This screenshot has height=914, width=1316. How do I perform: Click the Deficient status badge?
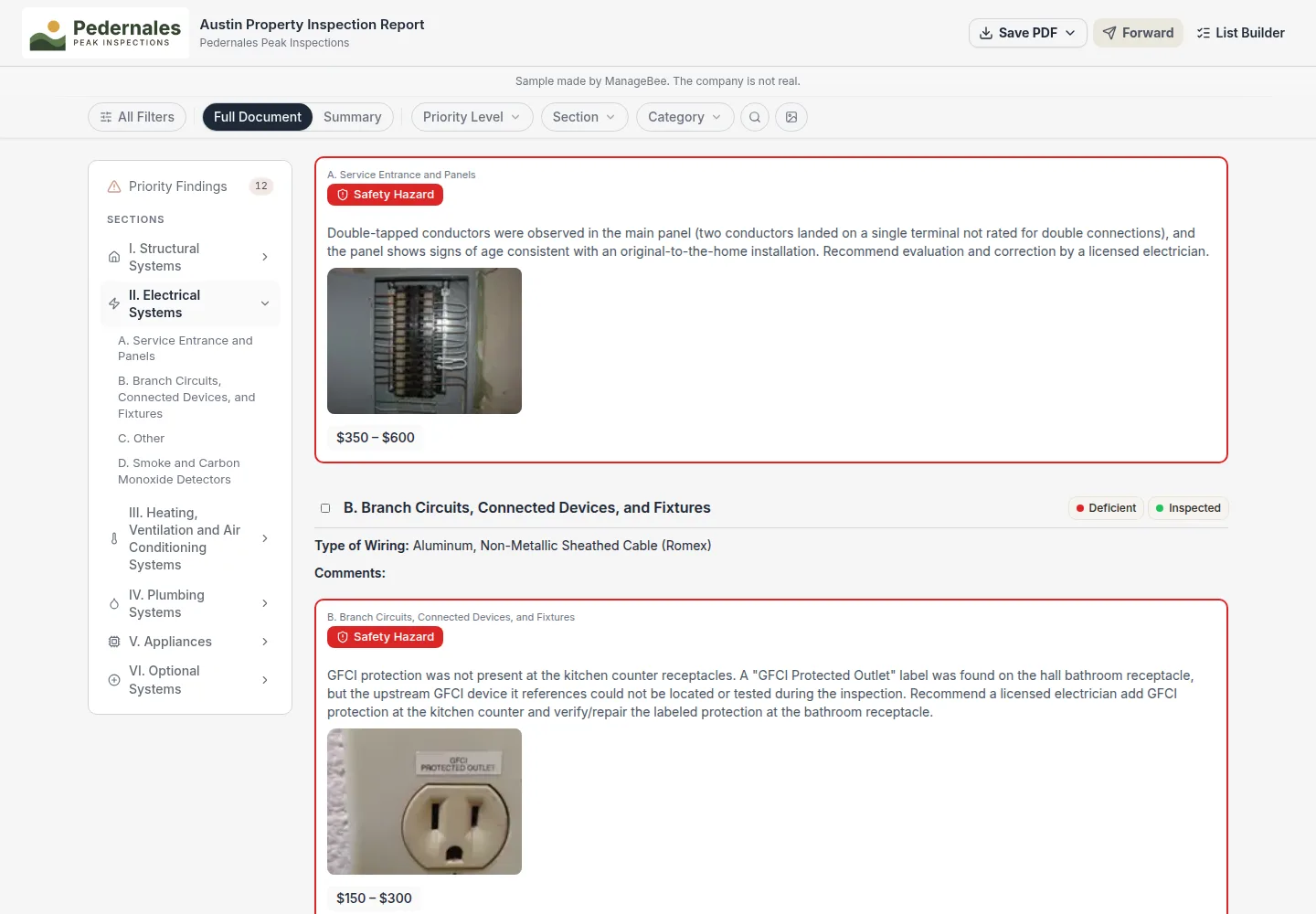pos(1106,508)
